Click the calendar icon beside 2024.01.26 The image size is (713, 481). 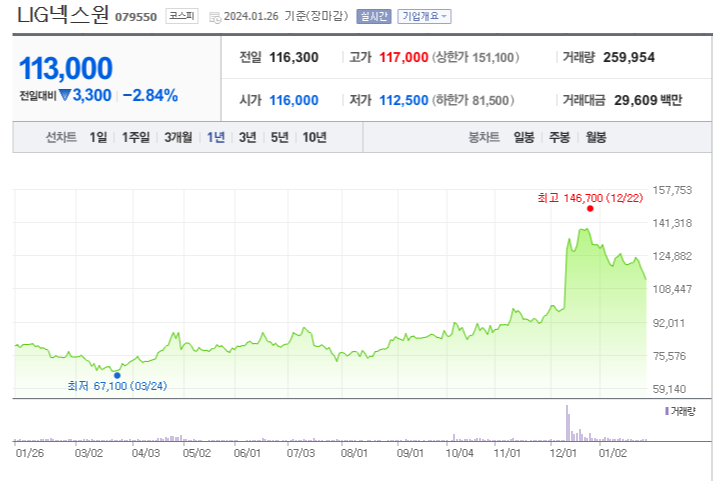[x=215, y=17]
